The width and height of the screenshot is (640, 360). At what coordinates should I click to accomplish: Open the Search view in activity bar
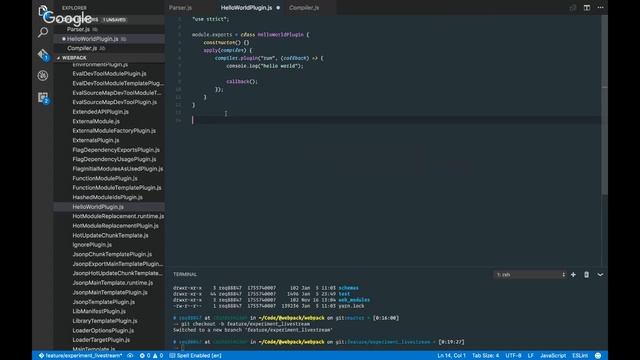point(43,32)
